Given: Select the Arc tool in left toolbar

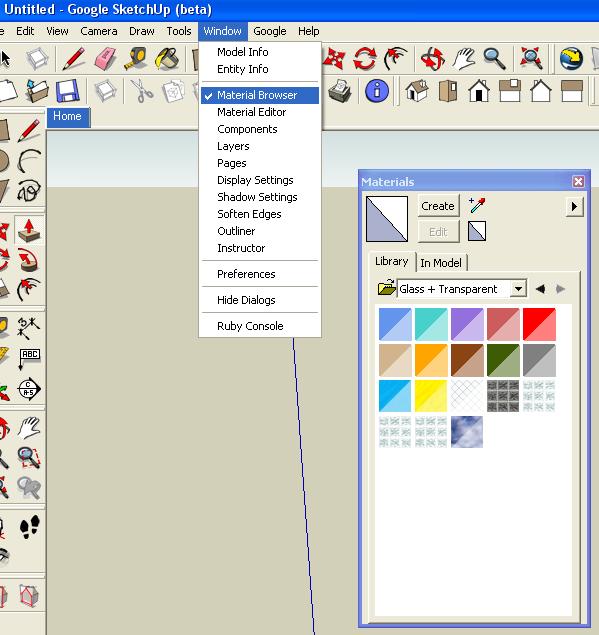Looking at the screenshot, I should 29,160.
